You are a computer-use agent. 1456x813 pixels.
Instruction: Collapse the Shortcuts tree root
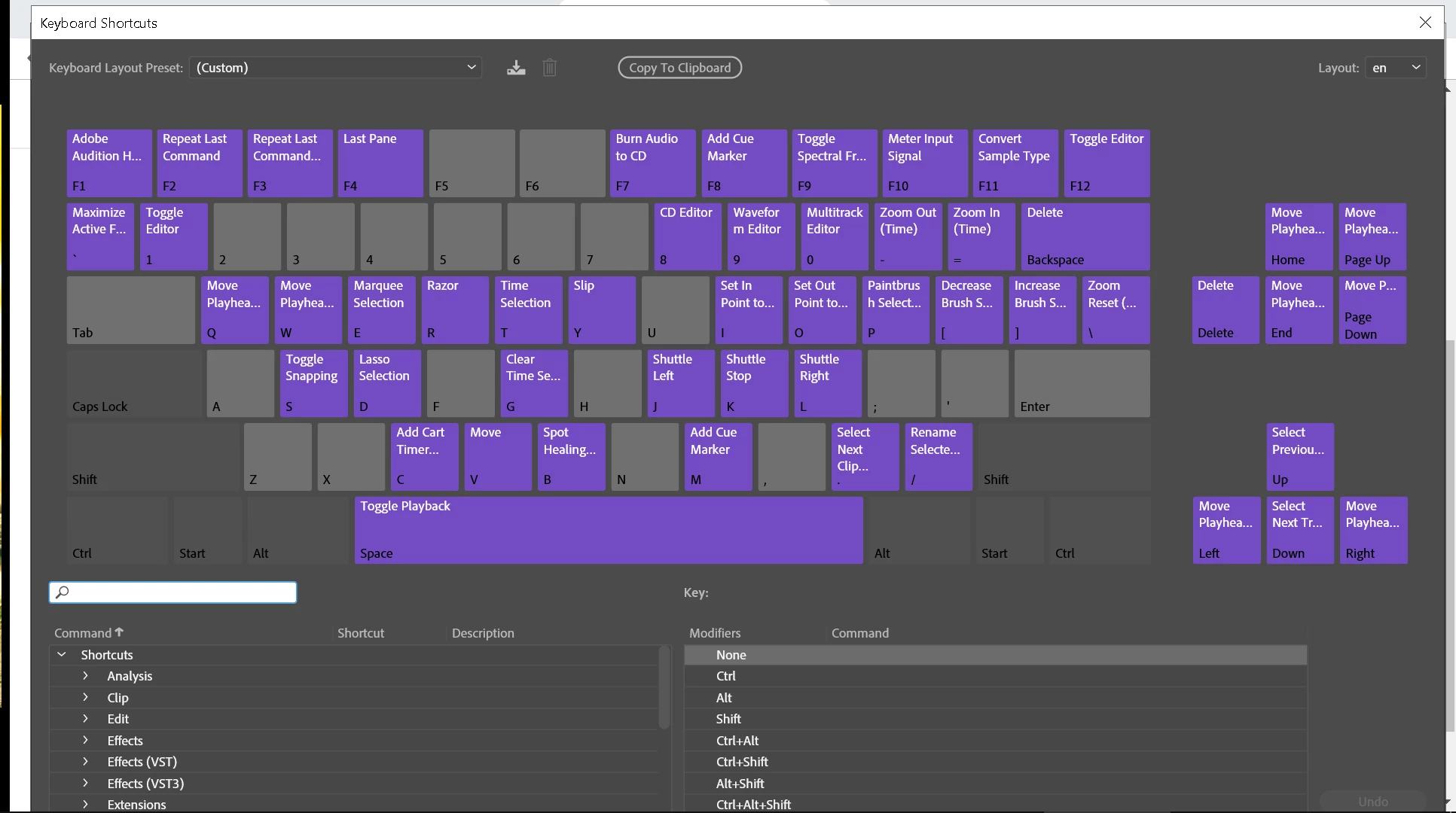pos(62,655)
